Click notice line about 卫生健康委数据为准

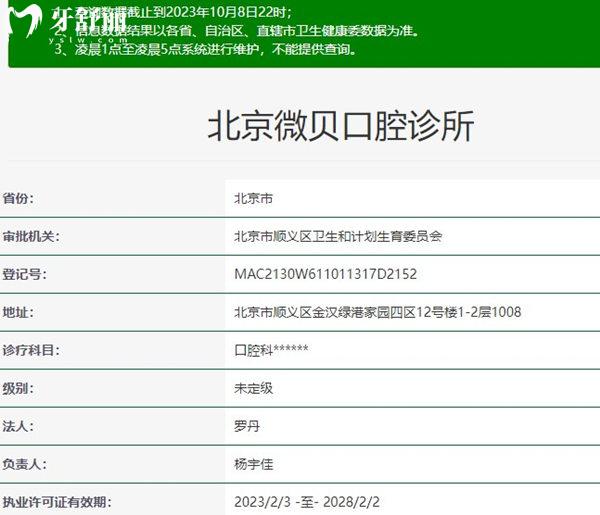(x=236, y=31)
